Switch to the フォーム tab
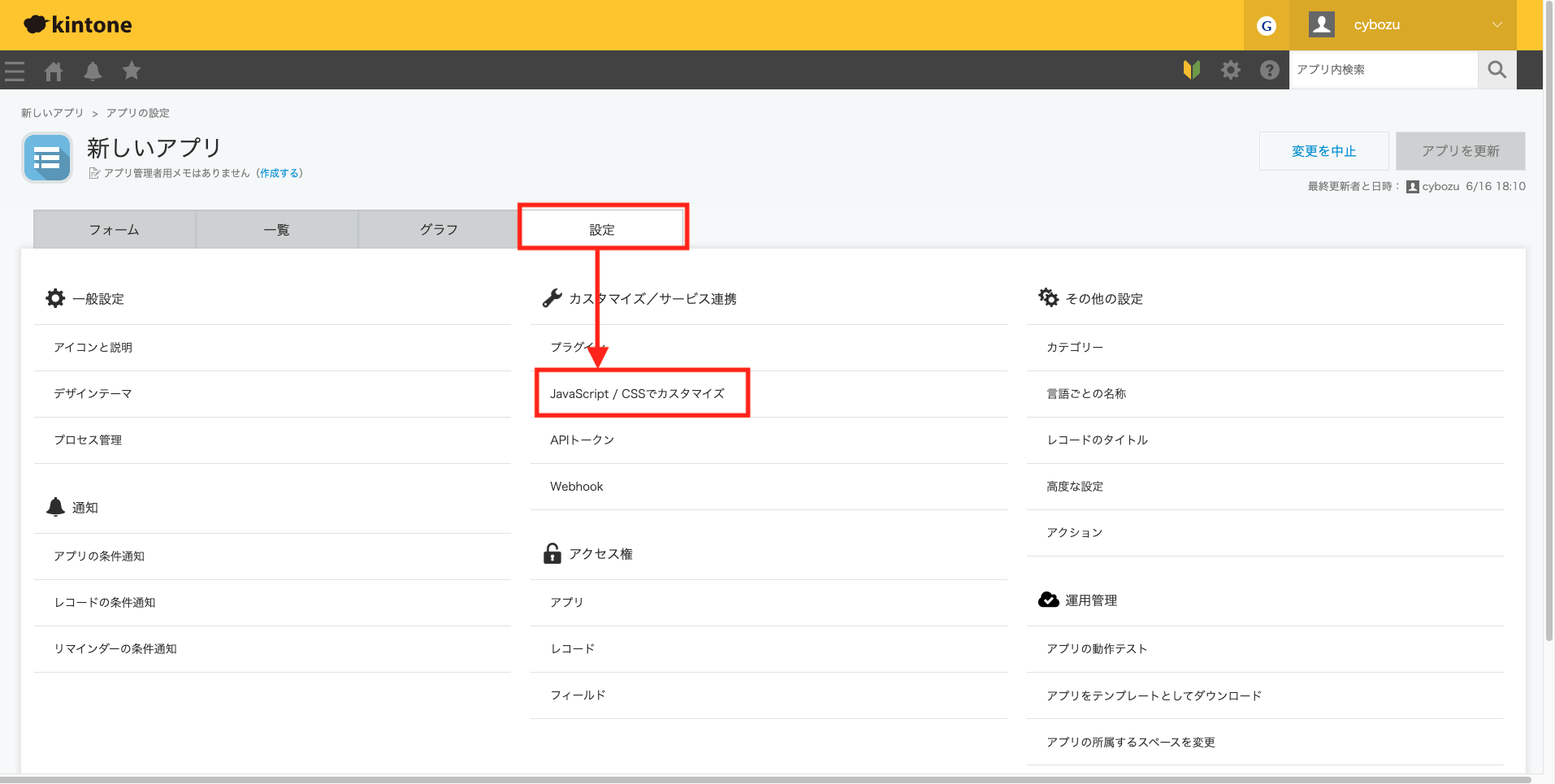This screenshot has width=1555, height=784. (x=114, y=230)
